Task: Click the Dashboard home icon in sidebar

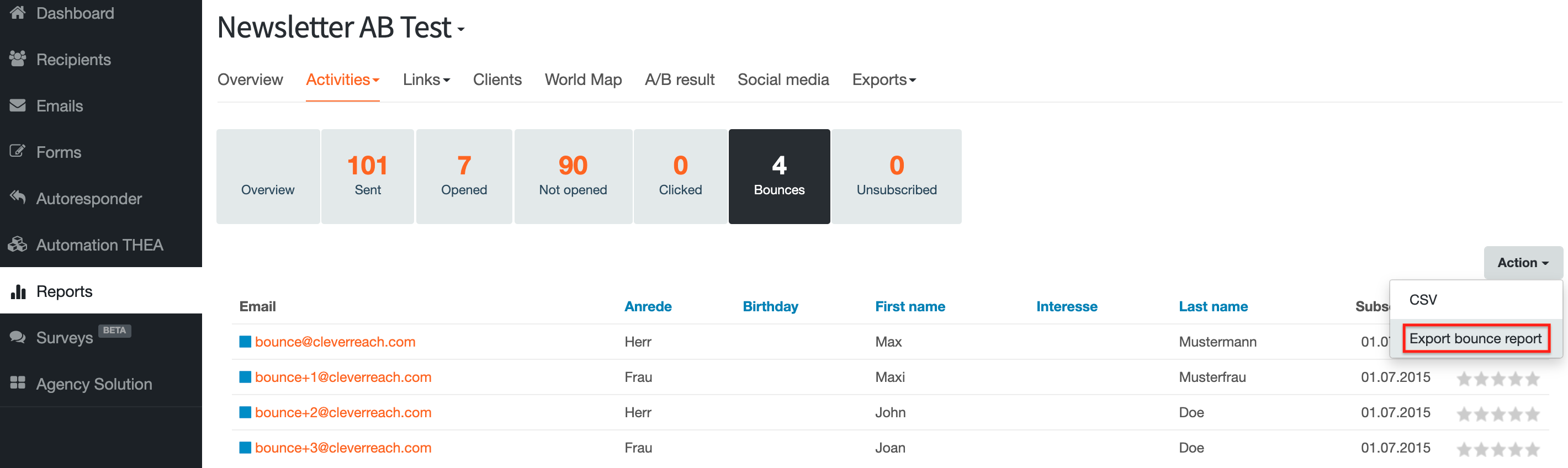Action: pyautogui.click(x=18, y=12)
